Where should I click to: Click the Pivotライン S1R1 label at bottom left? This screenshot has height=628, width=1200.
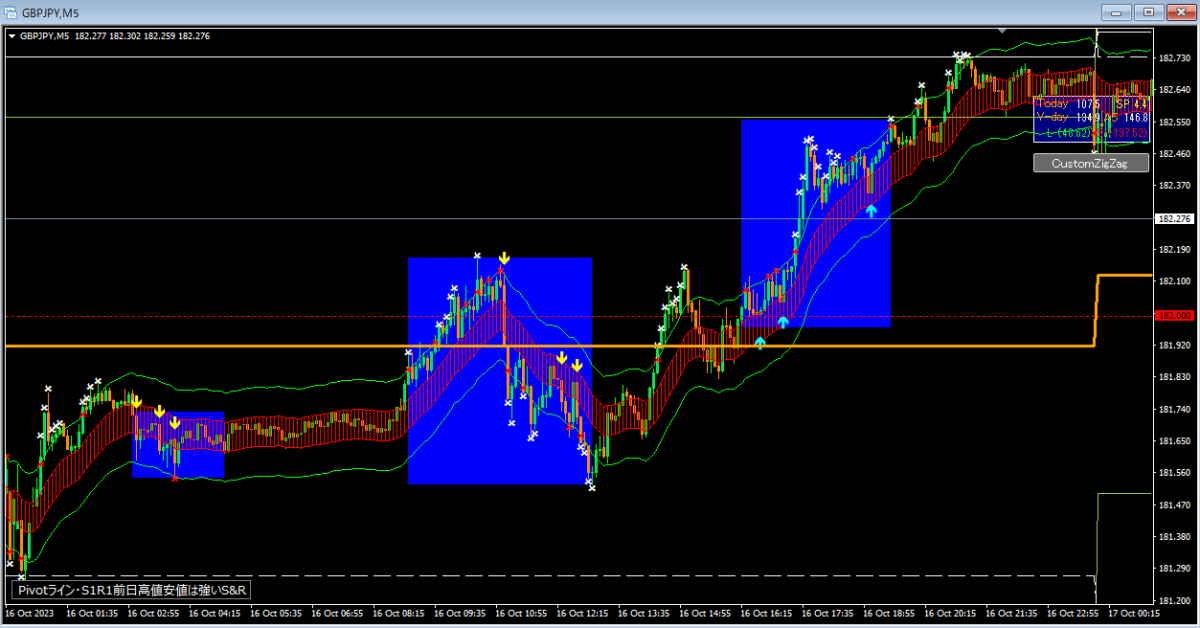(x=128, y=590)
